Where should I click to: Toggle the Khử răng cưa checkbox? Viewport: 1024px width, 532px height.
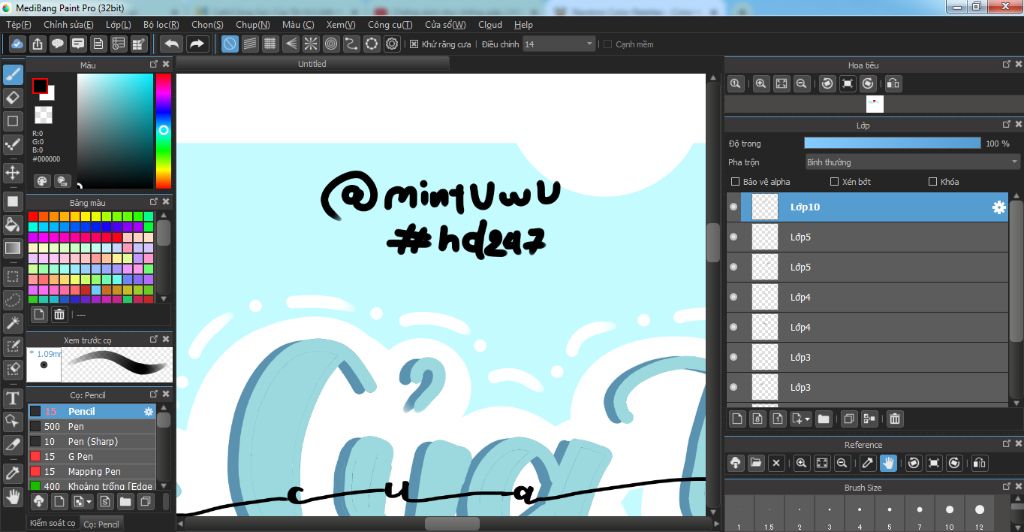[x=414, y=44]
